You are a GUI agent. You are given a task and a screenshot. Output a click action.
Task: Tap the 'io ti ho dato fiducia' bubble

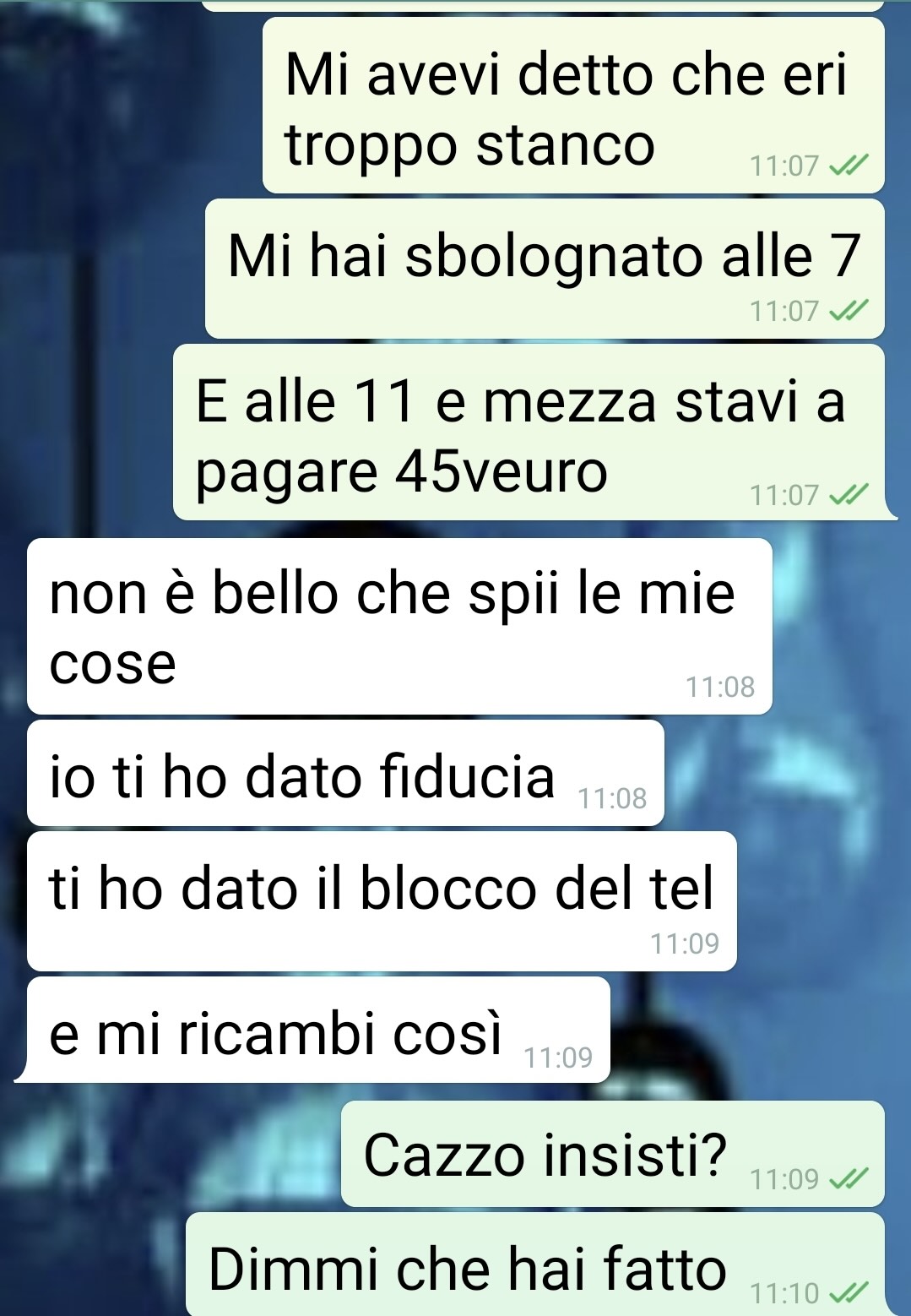(345, 773)
